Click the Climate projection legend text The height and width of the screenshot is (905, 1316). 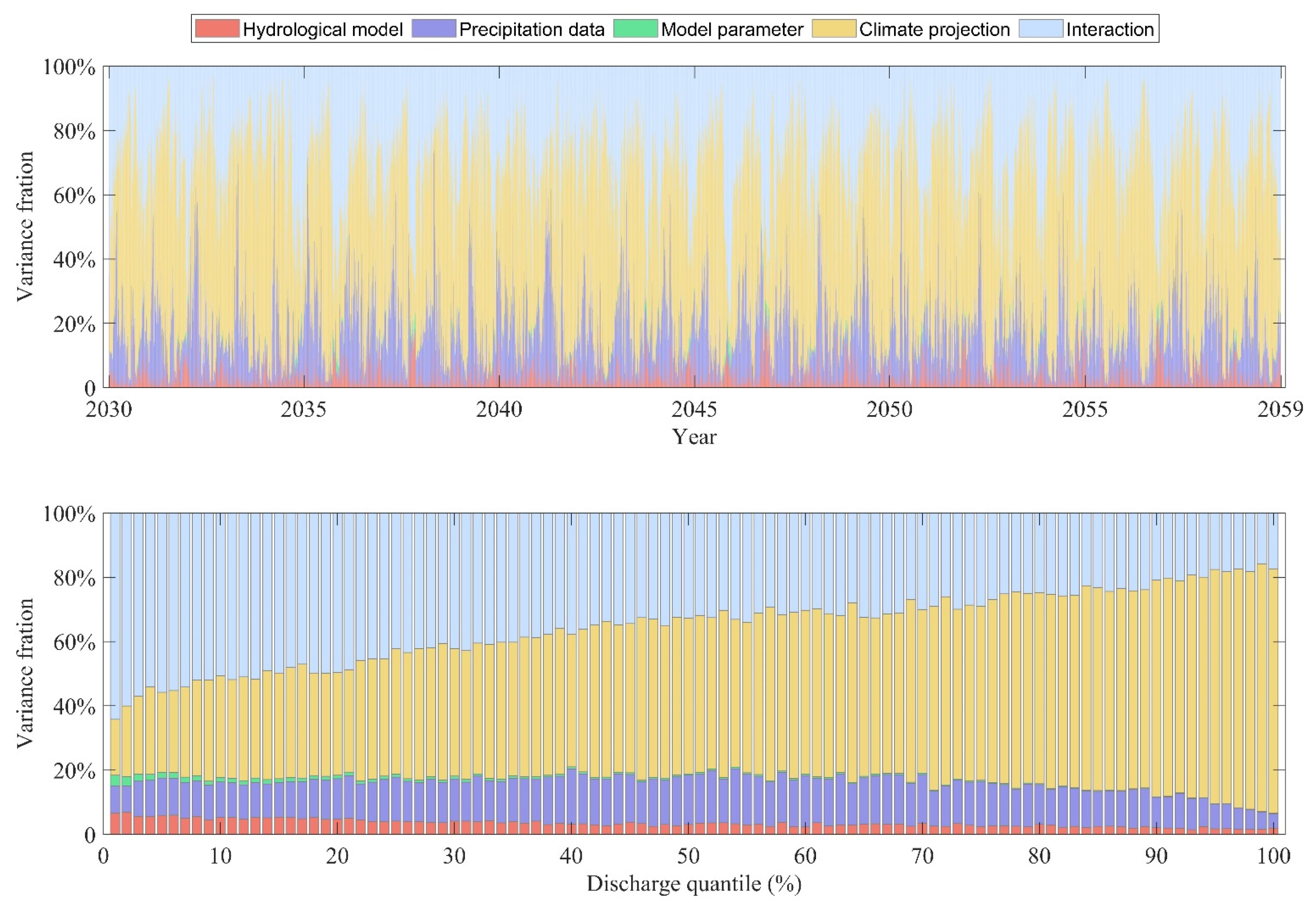pyautogui.click(x=934, y=29)
